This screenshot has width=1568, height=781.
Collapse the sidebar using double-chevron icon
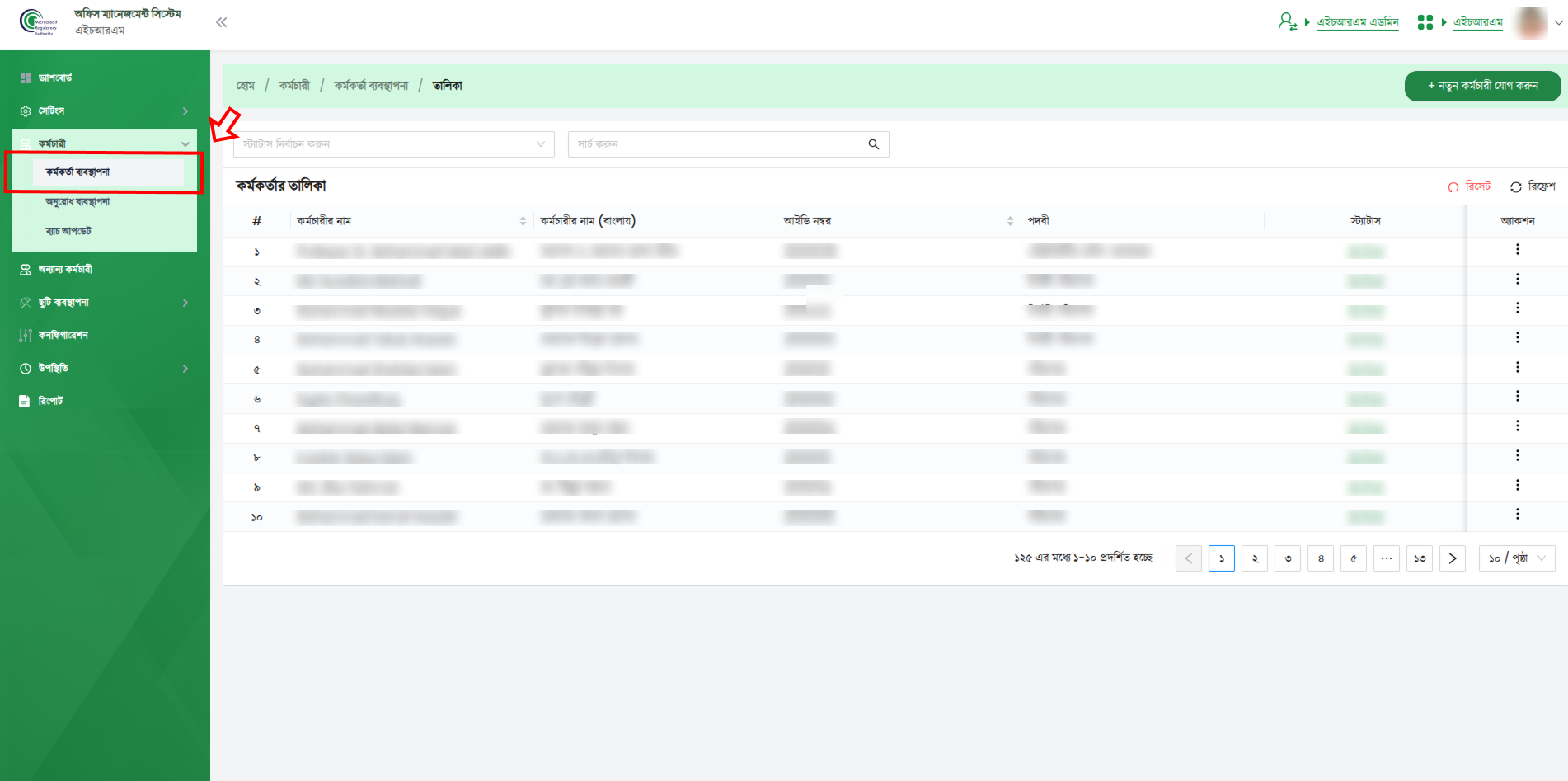coord(221,22)
